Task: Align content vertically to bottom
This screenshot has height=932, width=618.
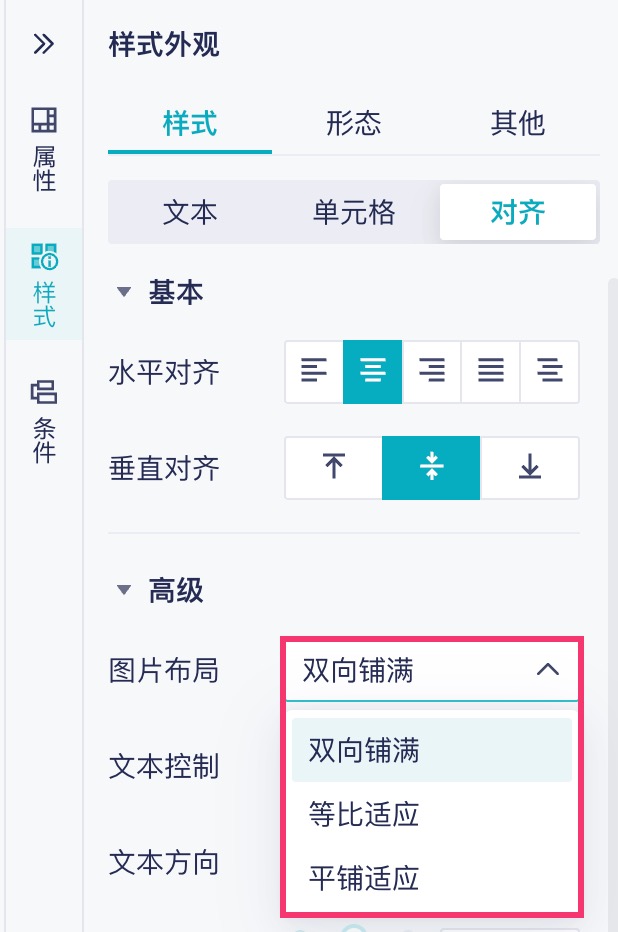Action: [x=530, y=467]
